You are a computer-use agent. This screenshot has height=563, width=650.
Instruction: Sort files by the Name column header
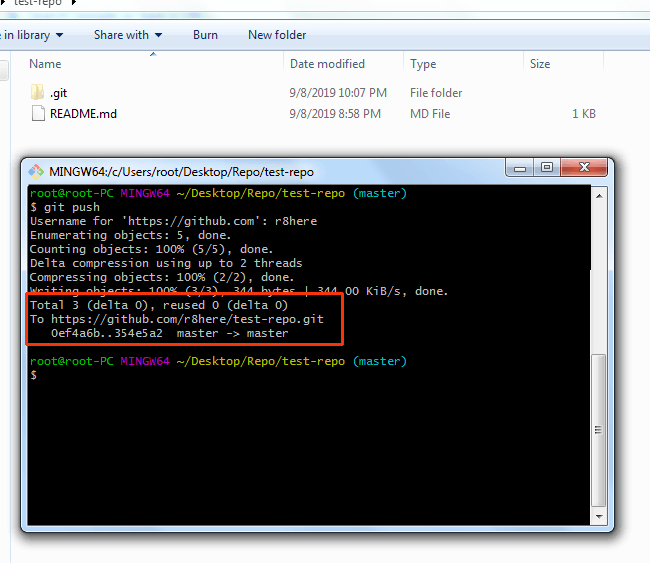[45, 64]
